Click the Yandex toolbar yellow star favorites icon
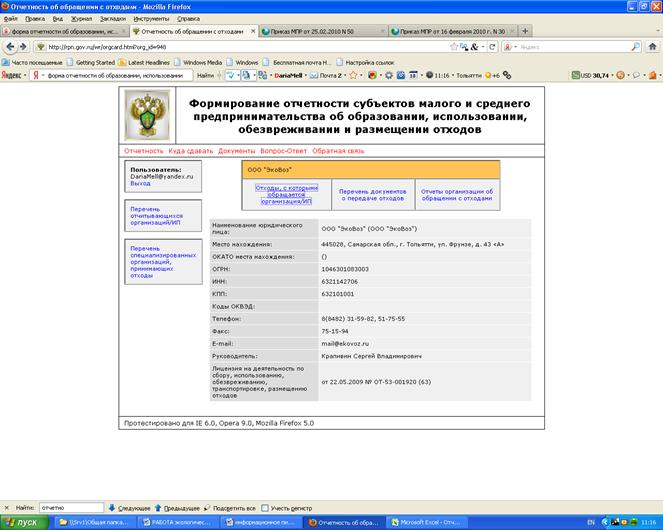The image size is (663, 530). [353, 75]
